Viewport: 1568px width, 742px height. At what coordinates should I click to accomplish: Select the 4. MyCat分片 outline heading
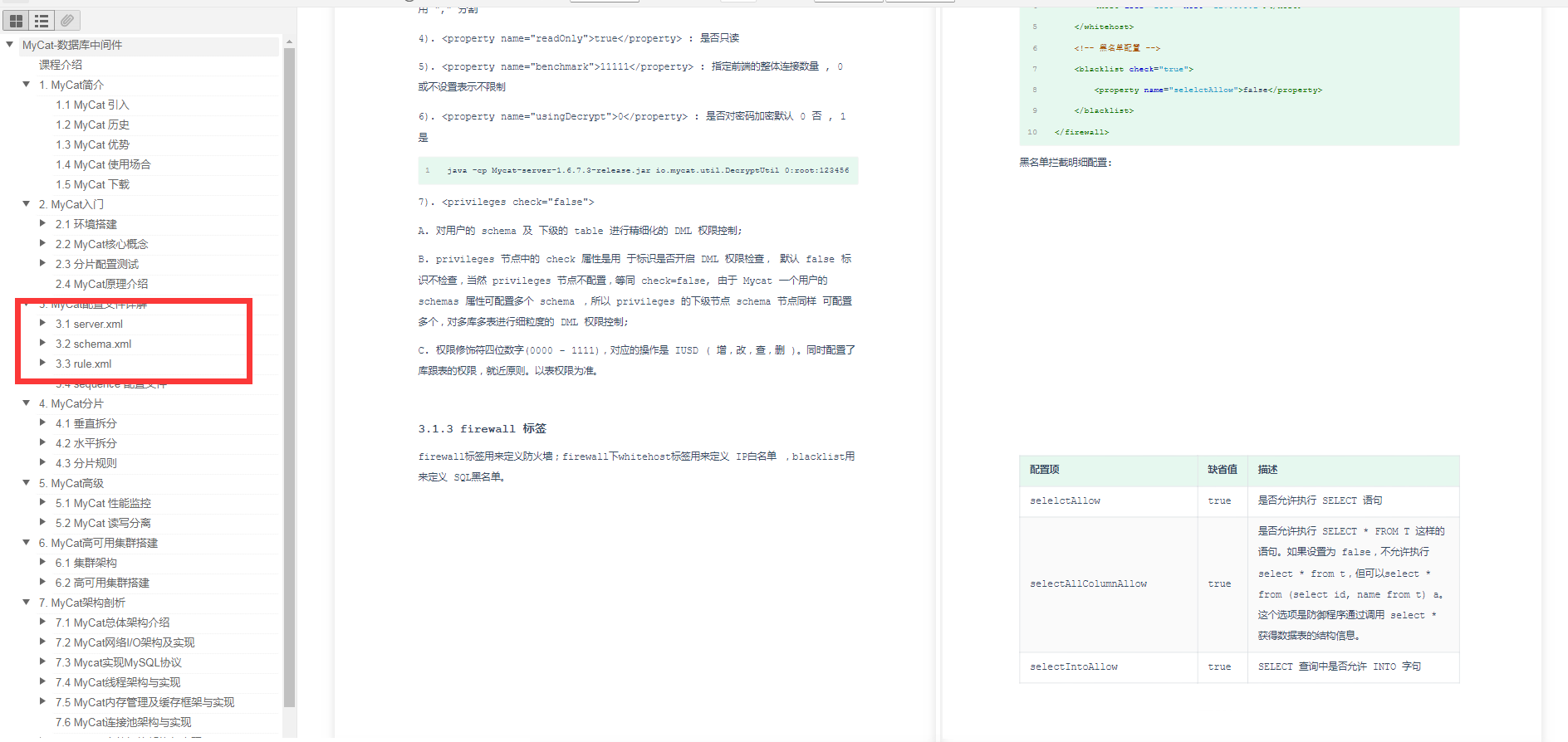pyautogui.click(x=71, y=403)
